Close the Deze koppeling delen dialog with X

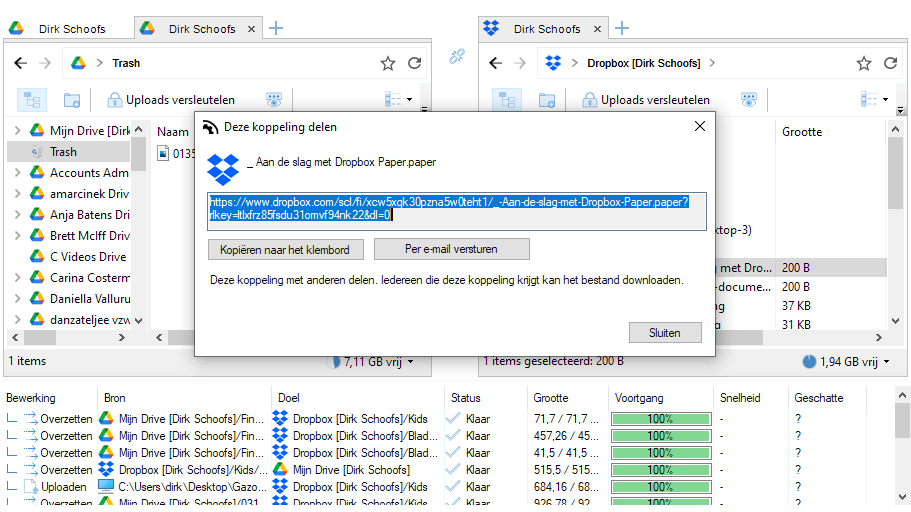[700, 126]
